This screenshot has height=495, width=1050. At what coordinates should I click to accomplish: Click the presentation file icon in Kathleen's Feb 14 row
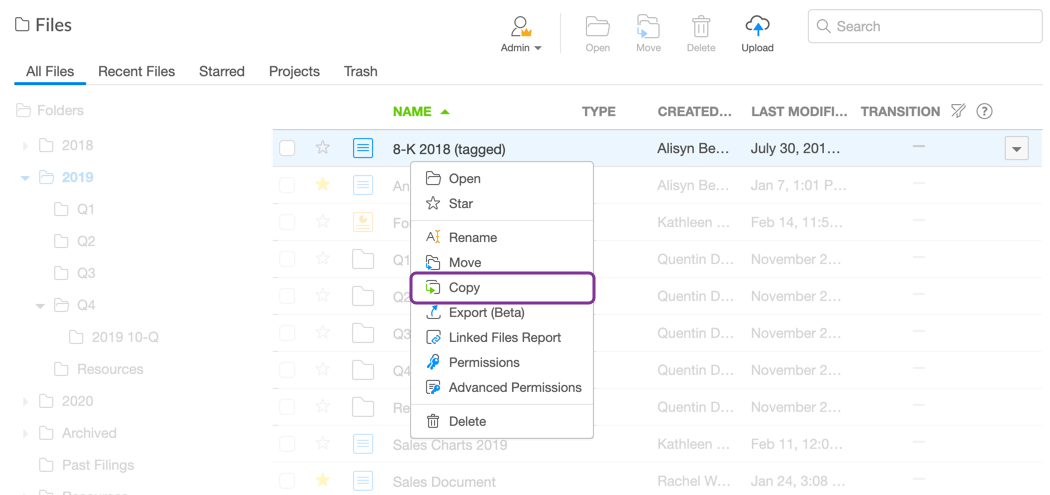(362, 222)
